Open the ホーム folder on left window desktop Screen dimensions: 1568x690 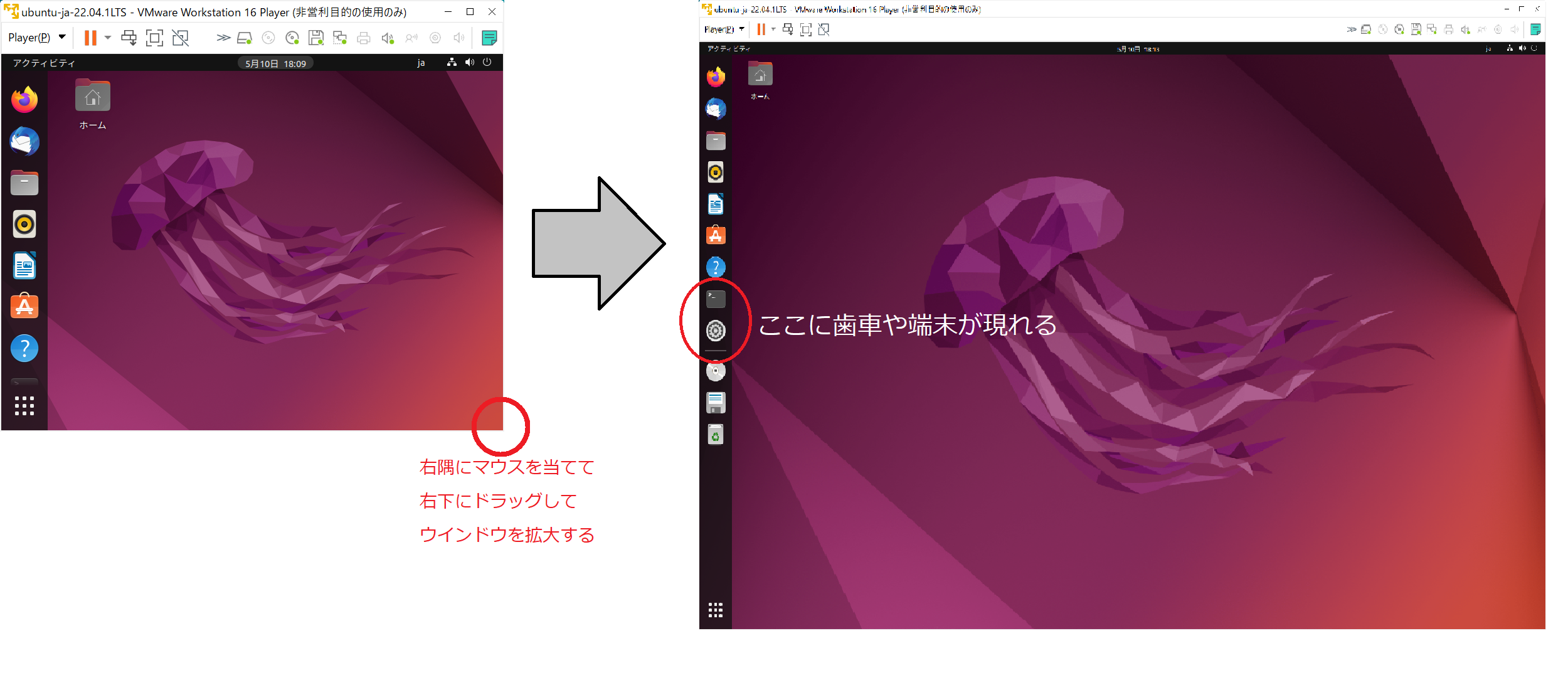point(93,104)
